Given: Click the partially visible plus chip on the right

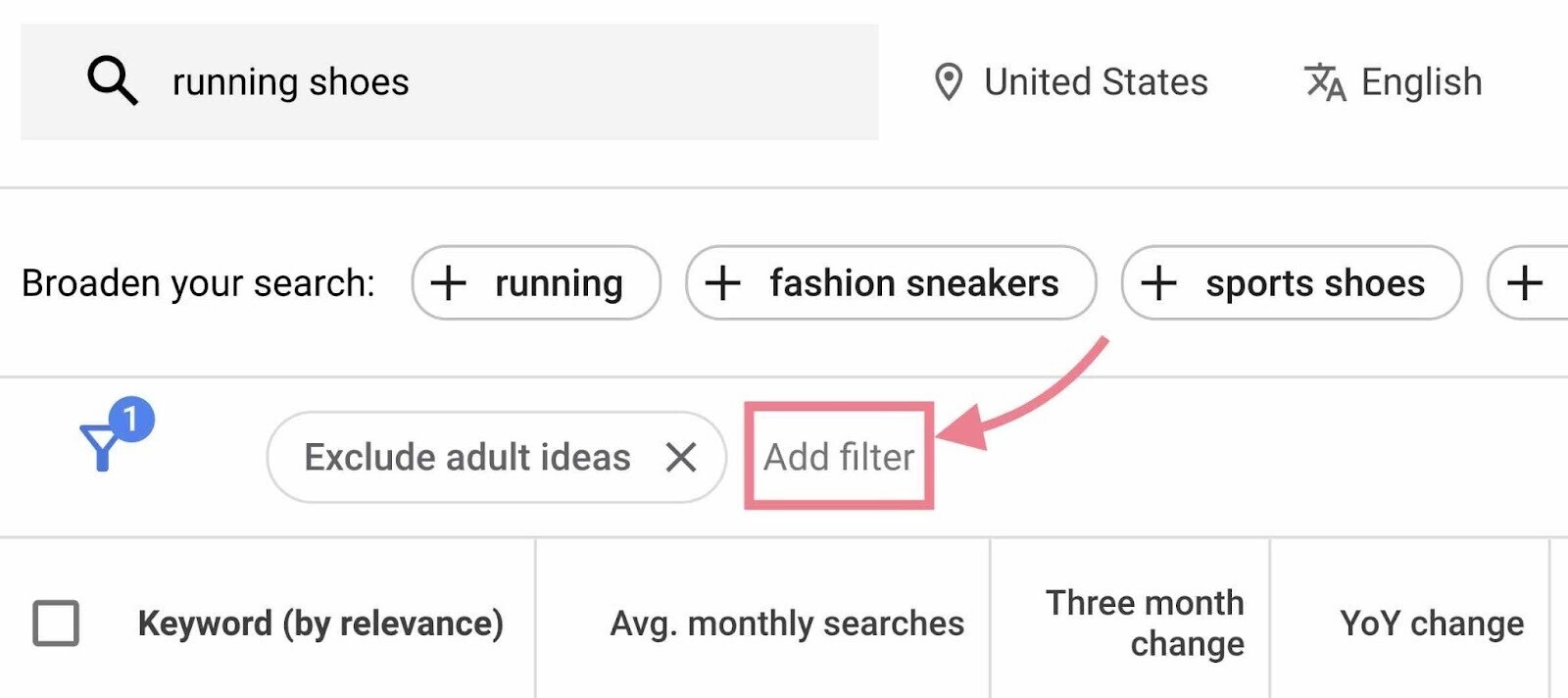Looking at the screenshot, I should (1525, 283).
